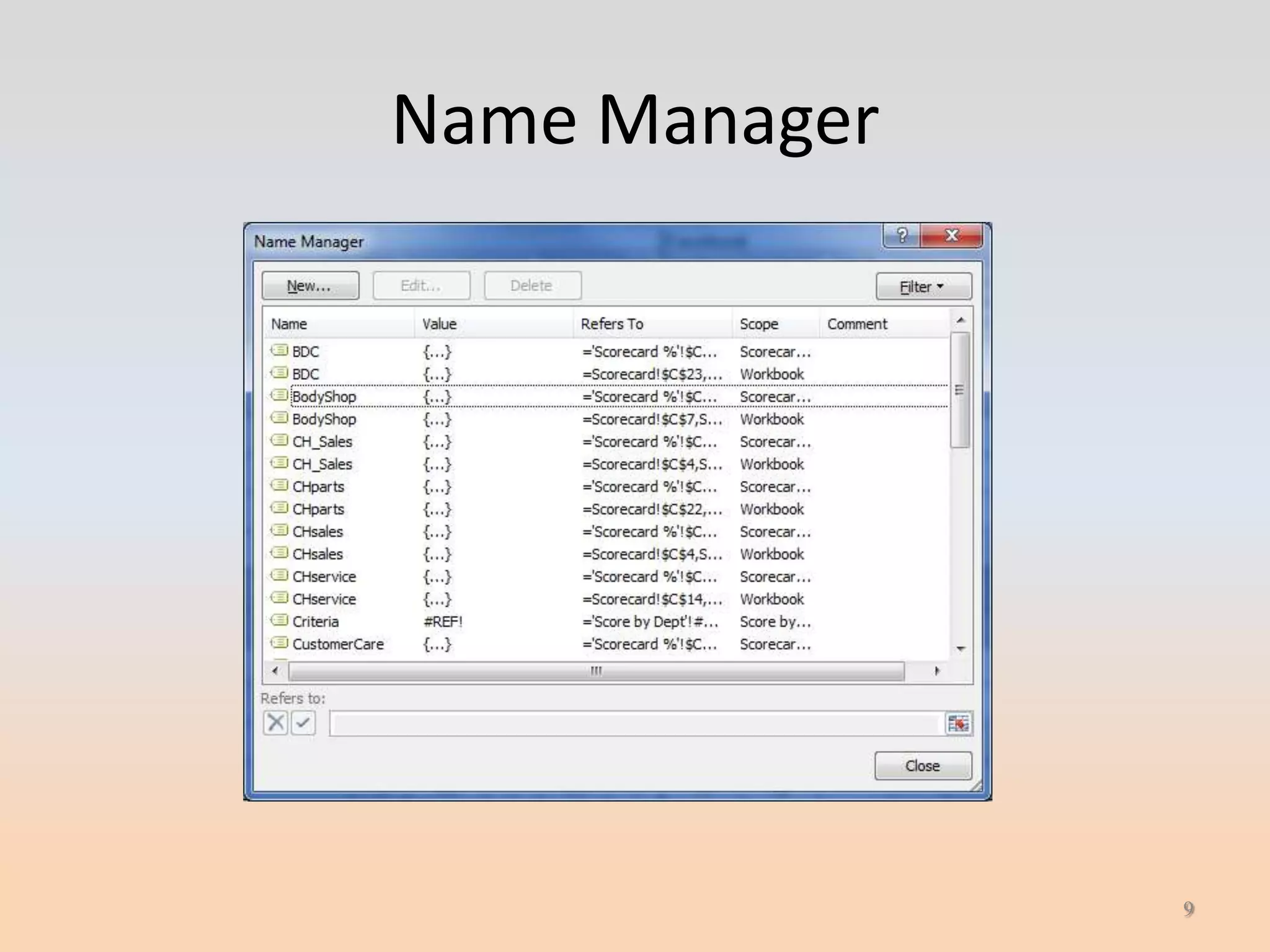Open the Filter dropdown
This screenshot has height=952, width=1270.
coord(923,286)
